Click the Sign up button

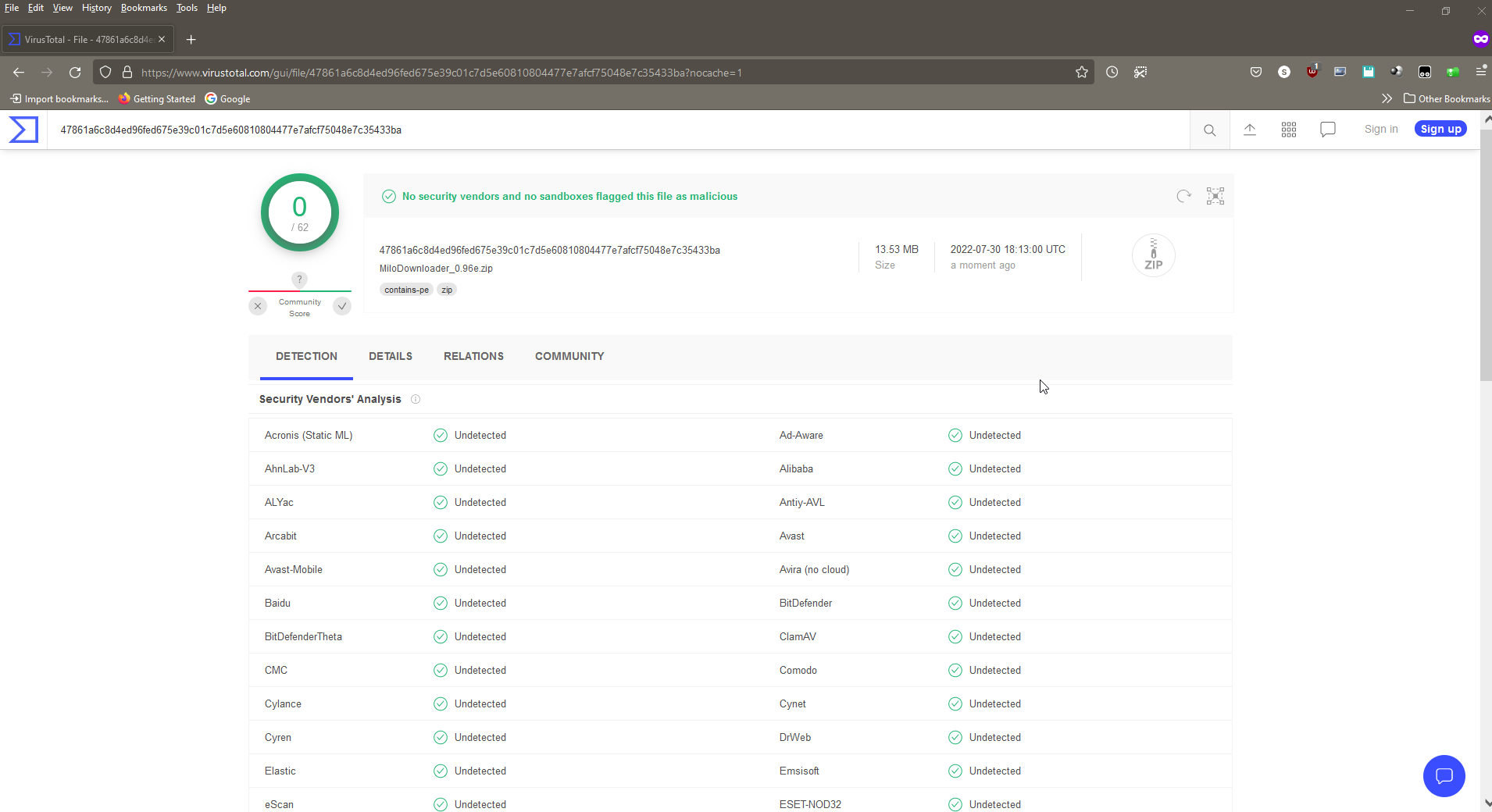coord(1440,129)
